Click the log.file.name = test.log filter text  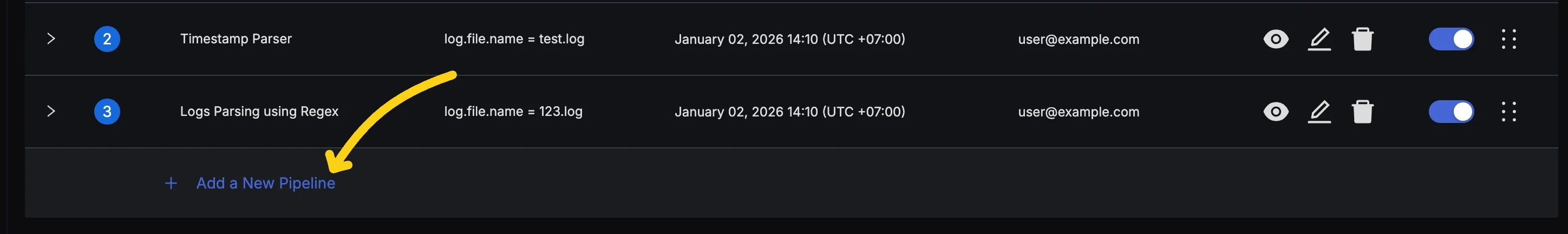click(514, 39)
